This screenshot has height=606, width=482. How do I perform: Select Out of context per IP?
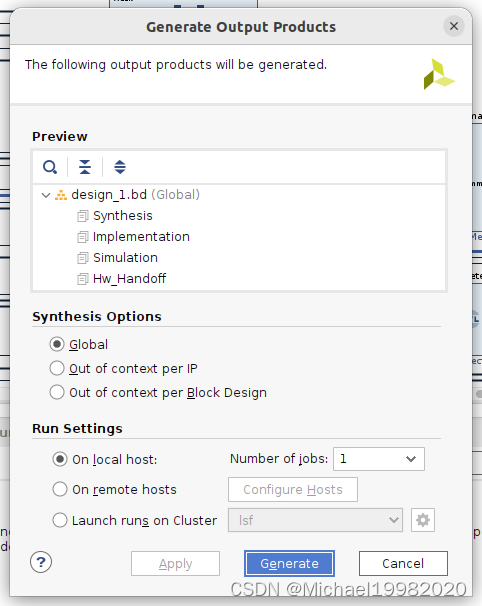pos(57,368)
